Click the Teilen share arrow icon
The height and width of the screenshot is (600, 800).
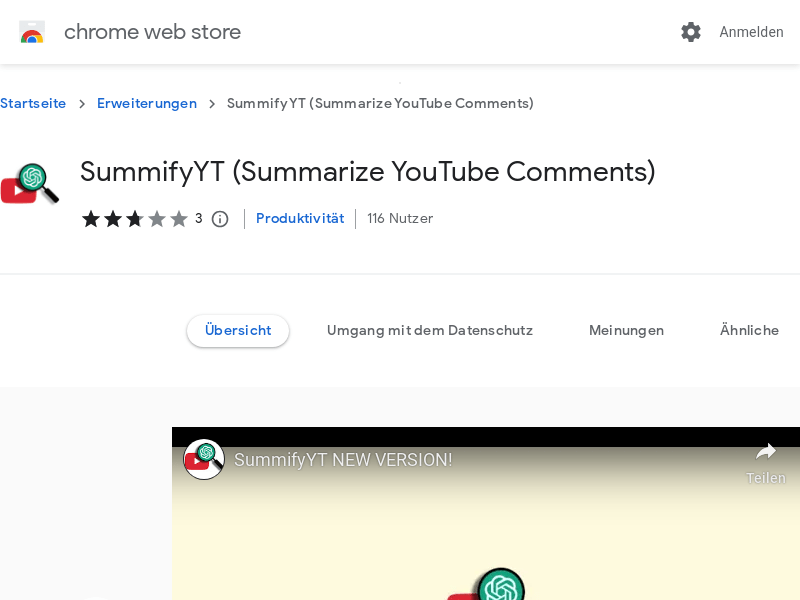click(x=766, y=452)
